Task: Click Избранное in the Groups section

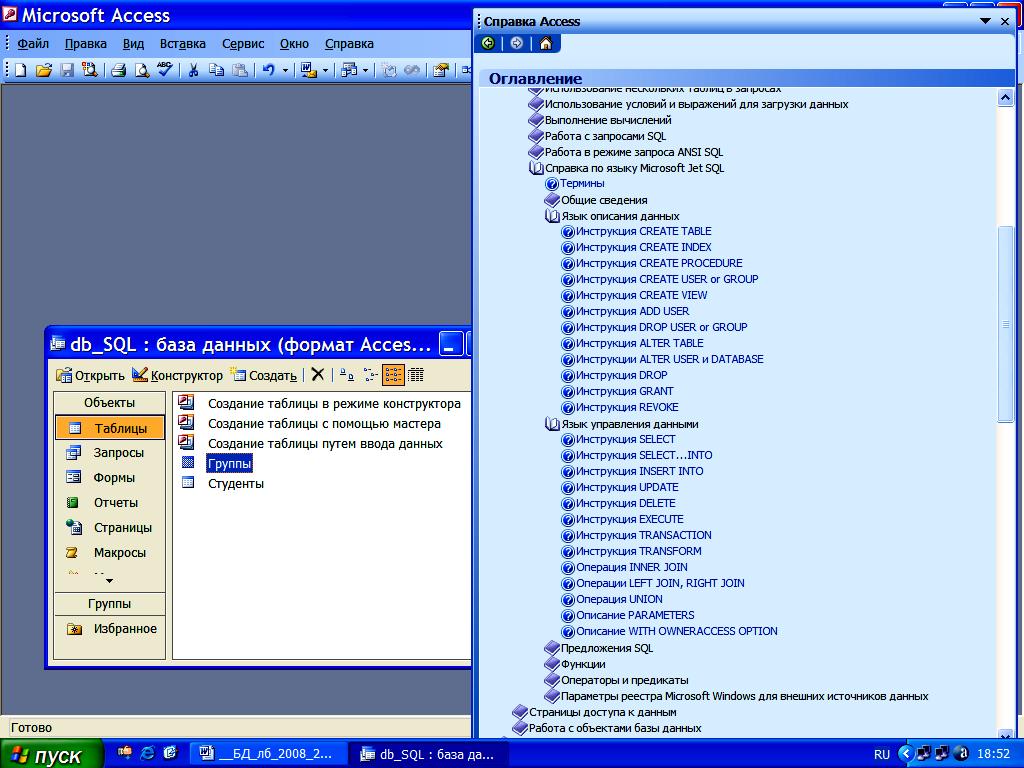Action: click(x=110, y=629)
